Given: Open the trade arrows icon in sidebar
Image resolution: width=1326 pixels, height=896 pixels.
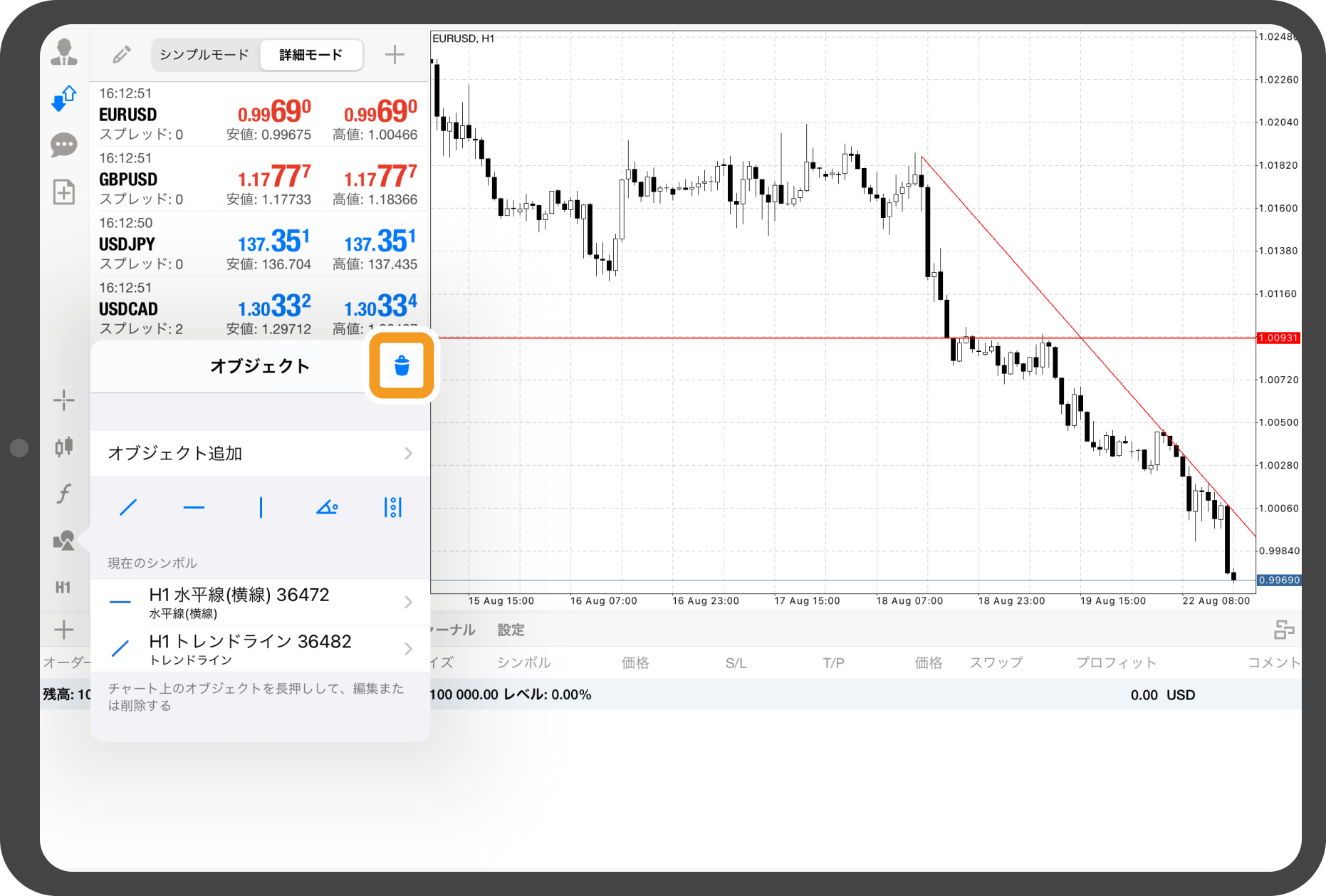Looking at the screenshot, I should point(64,99).
